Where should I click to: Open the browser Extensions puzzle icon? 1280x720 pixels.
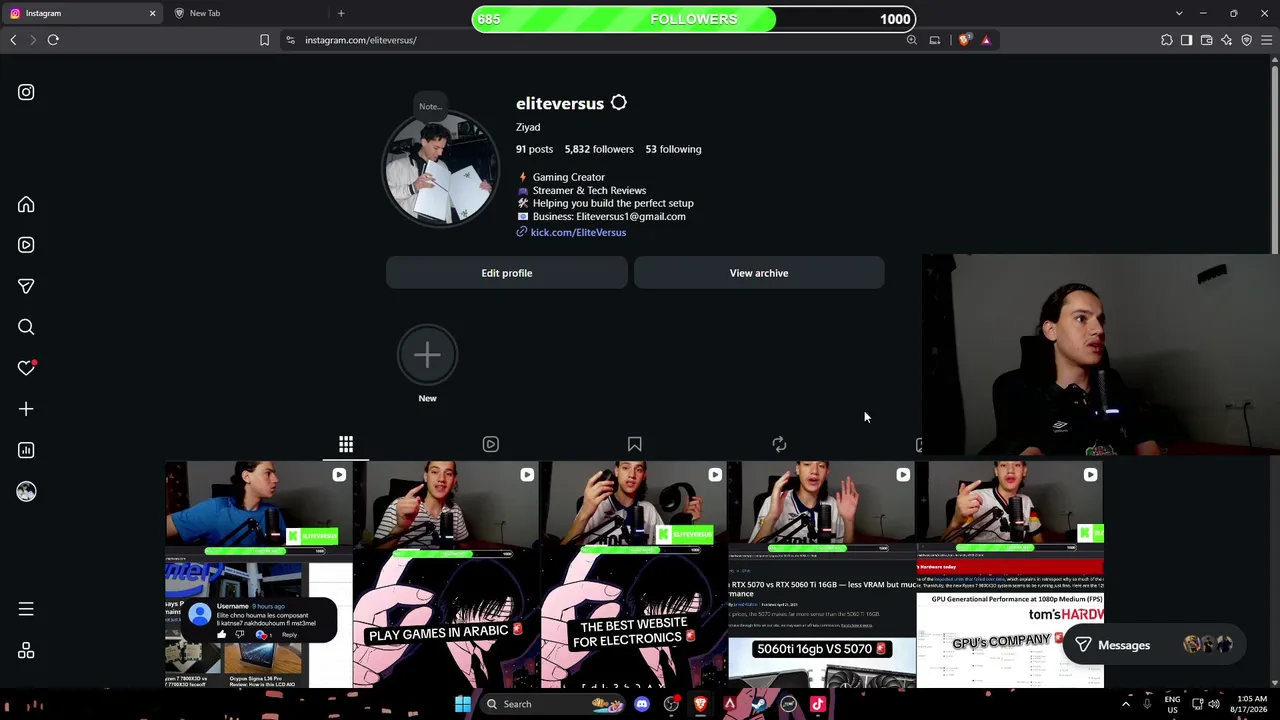(x=1166, y=40)
